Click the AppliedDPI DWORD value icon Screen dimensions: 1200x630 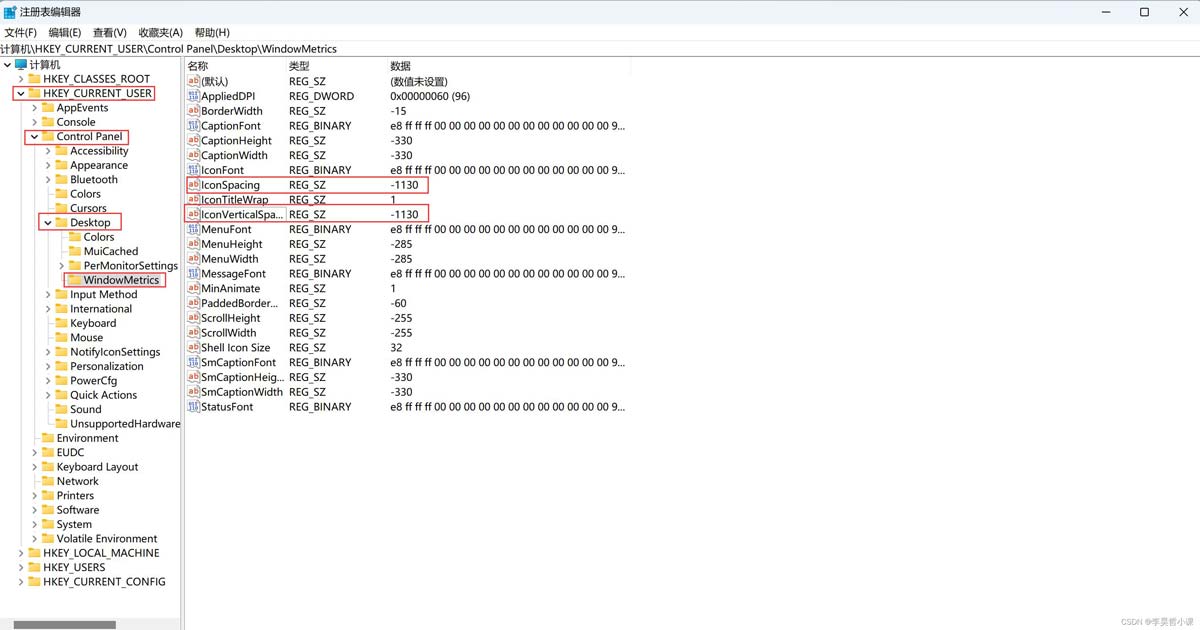194,96
